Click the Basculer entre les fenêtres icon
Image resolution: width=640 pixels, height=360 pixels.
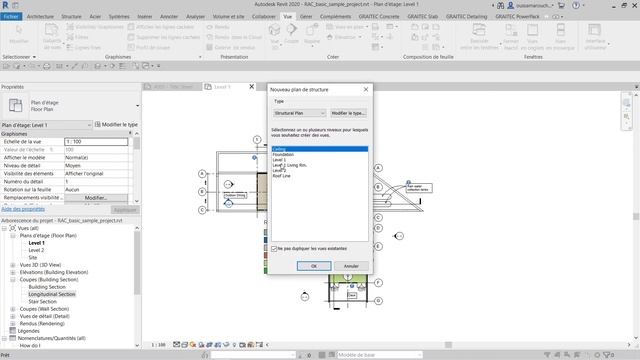(479, 30)
